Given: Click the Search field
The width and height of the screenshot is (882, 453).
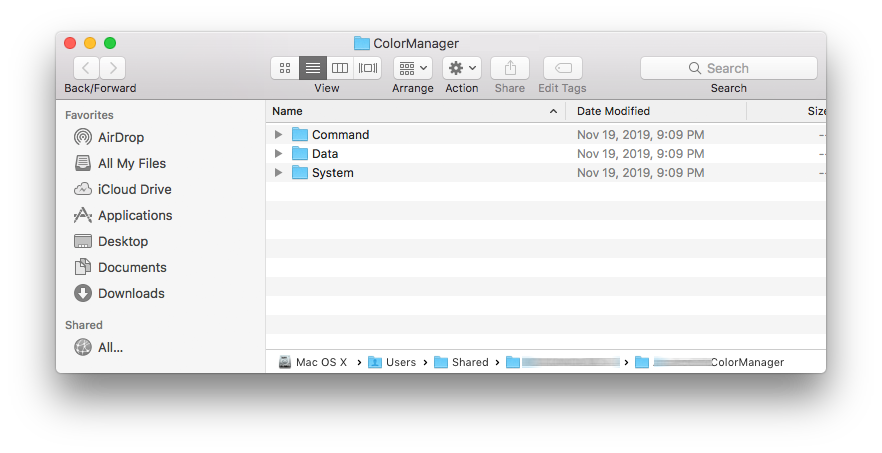Looking at the screenshot, I should [728, 68].
